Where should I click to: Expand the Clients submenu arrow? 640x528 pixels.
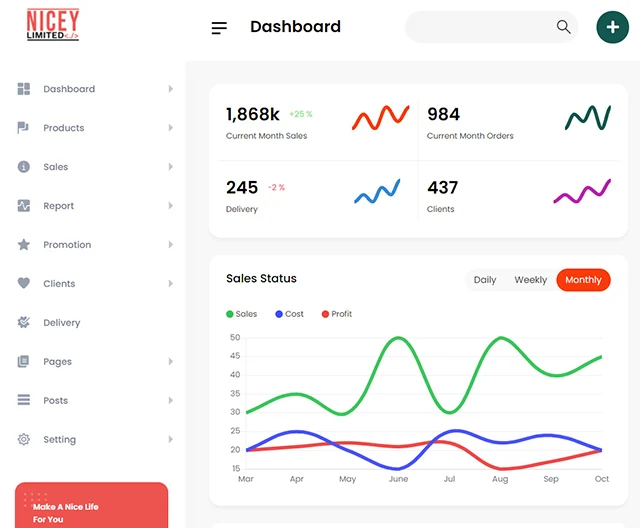(x=171, y=283)
